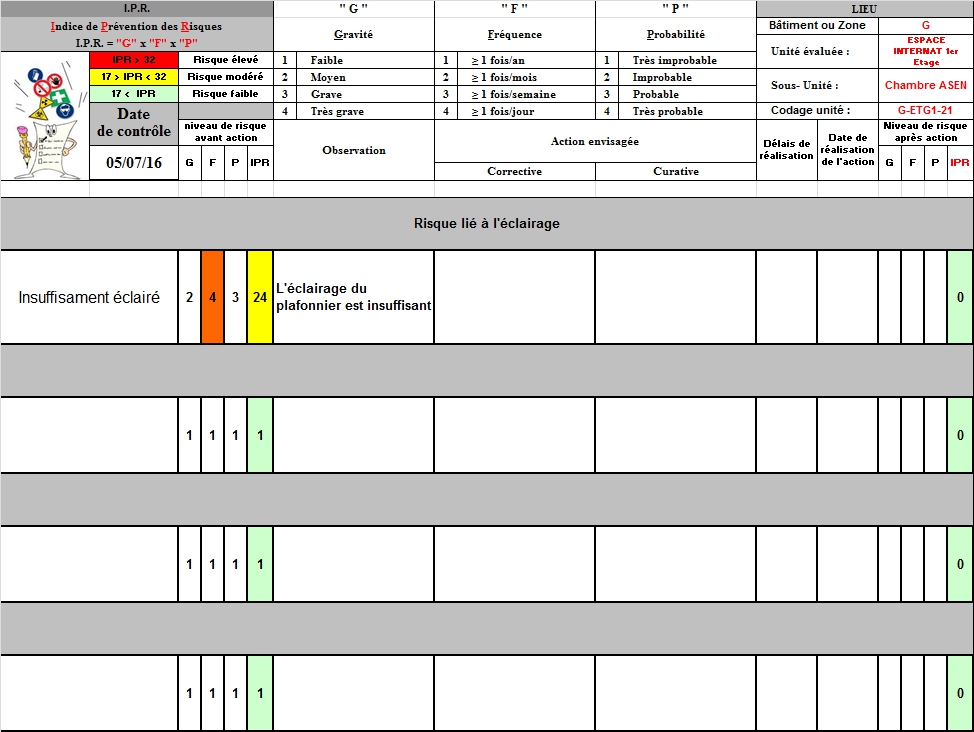Select the "Risque élevé" legend label
Image resolution: width=974 pixels, height=732 pixels.
click(225, 60)
